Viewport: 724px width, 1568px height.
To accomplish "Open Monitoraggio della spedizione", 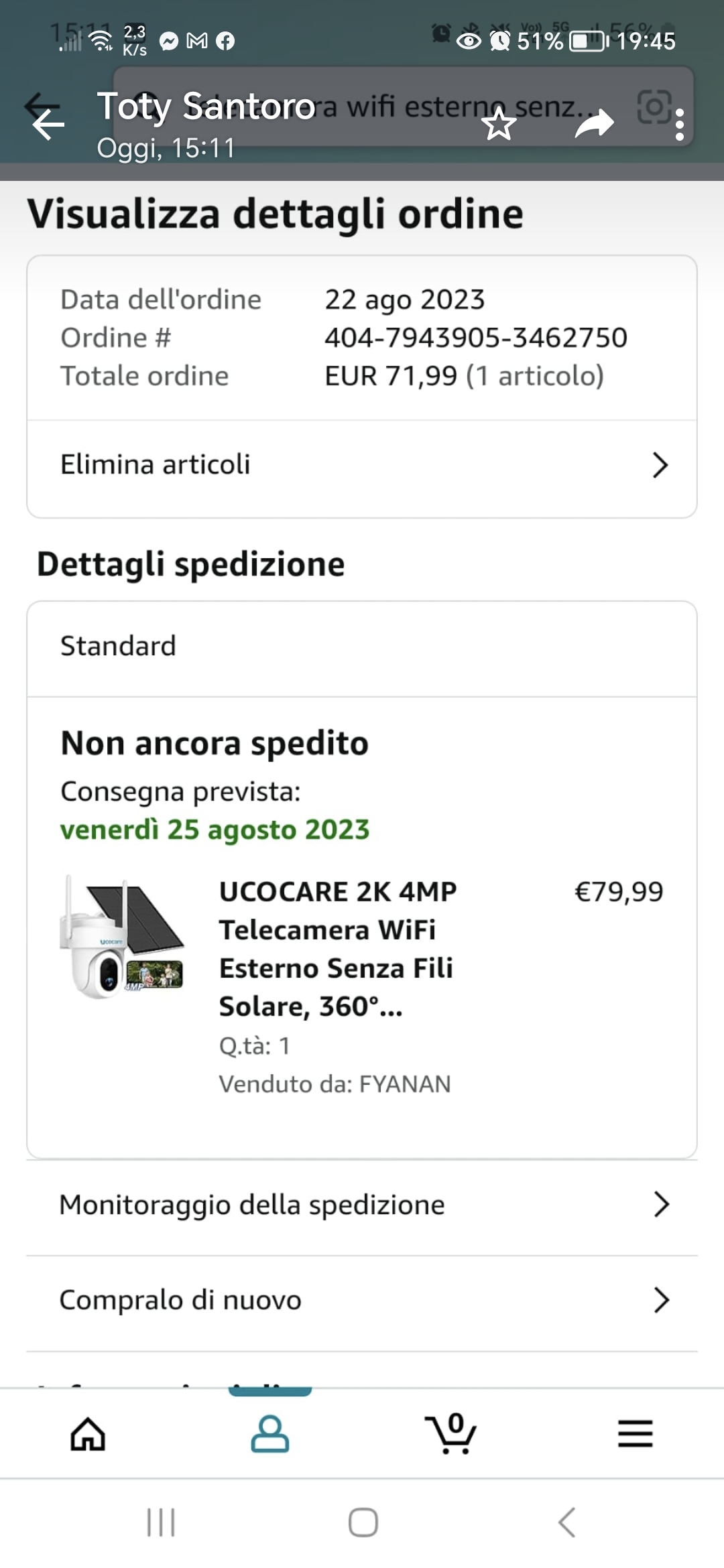I will [362, 1205].
